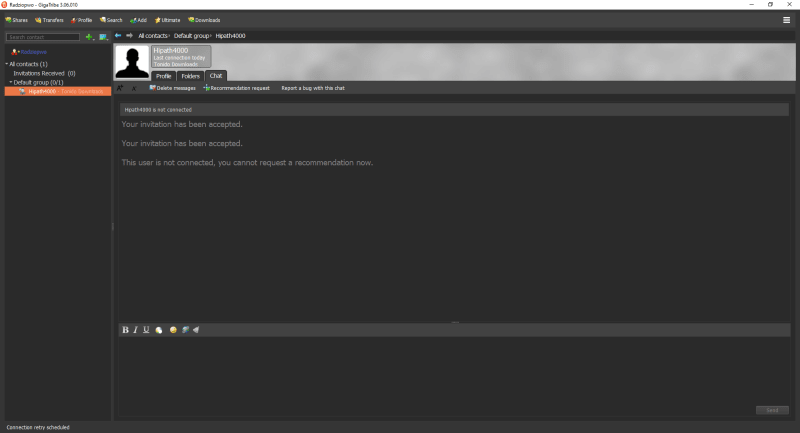The image size is (800, 433).
Task: Click the gray paper plane icon
Action: point(196,330)
